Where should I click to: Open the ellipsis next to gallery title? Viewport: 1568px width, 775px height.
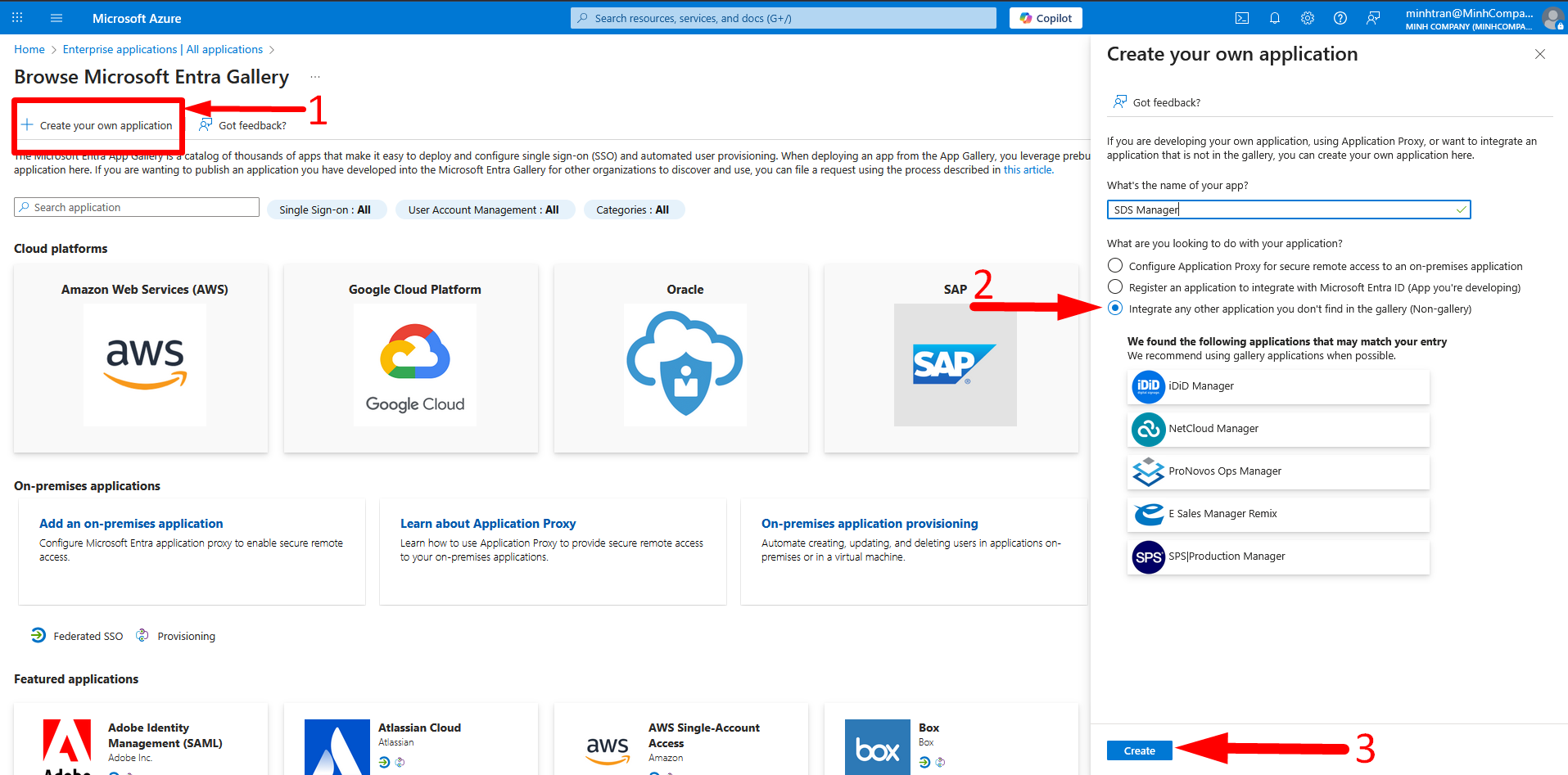[x=315, y=77]
